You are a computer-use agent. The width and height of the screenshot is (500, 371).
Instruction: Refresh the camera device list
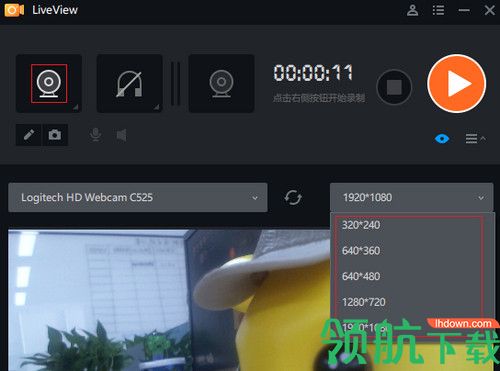293,197
